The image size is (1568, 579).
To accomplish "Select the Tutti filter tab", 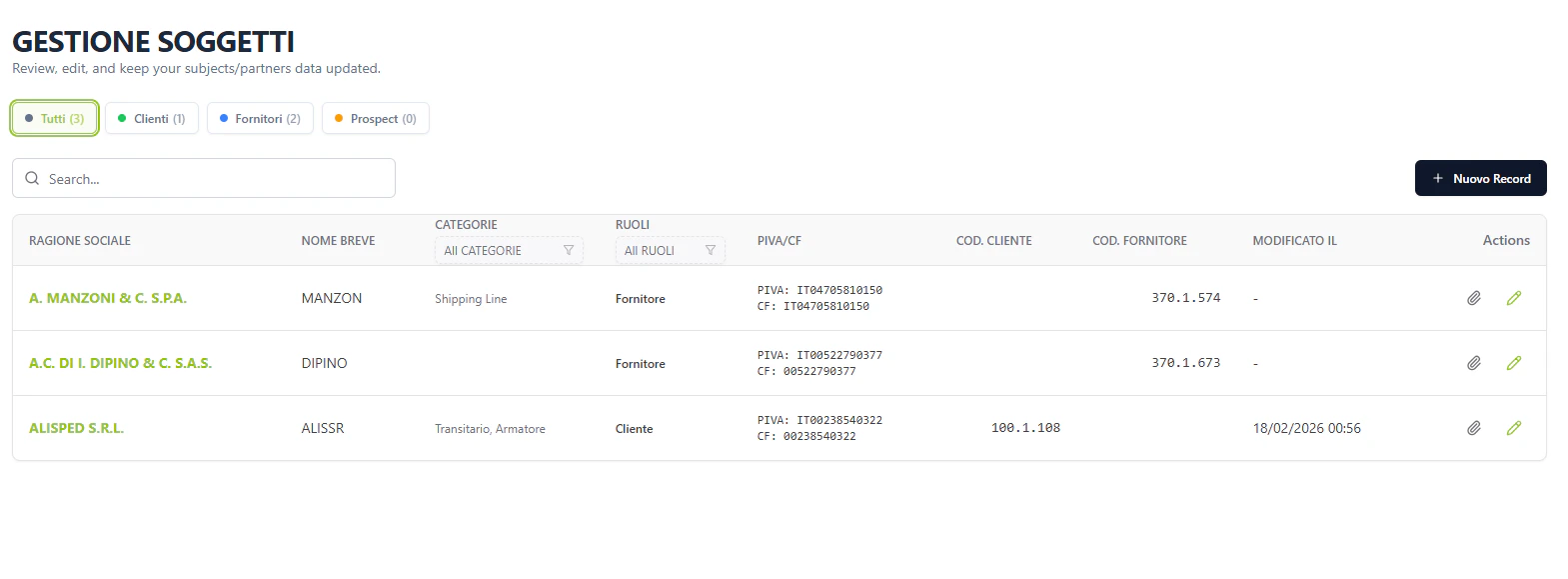I will click(54, 118).
